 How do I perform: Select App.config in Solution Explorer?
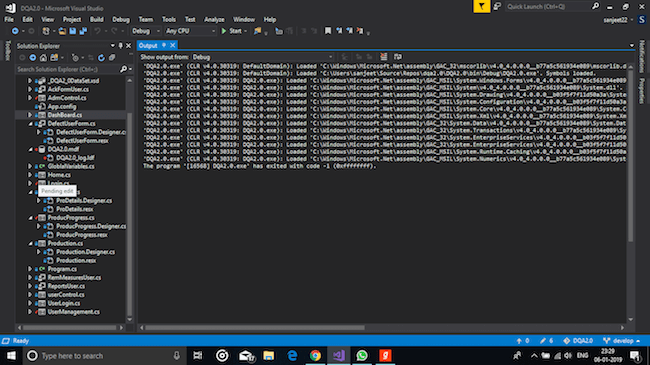click(62, 106)
